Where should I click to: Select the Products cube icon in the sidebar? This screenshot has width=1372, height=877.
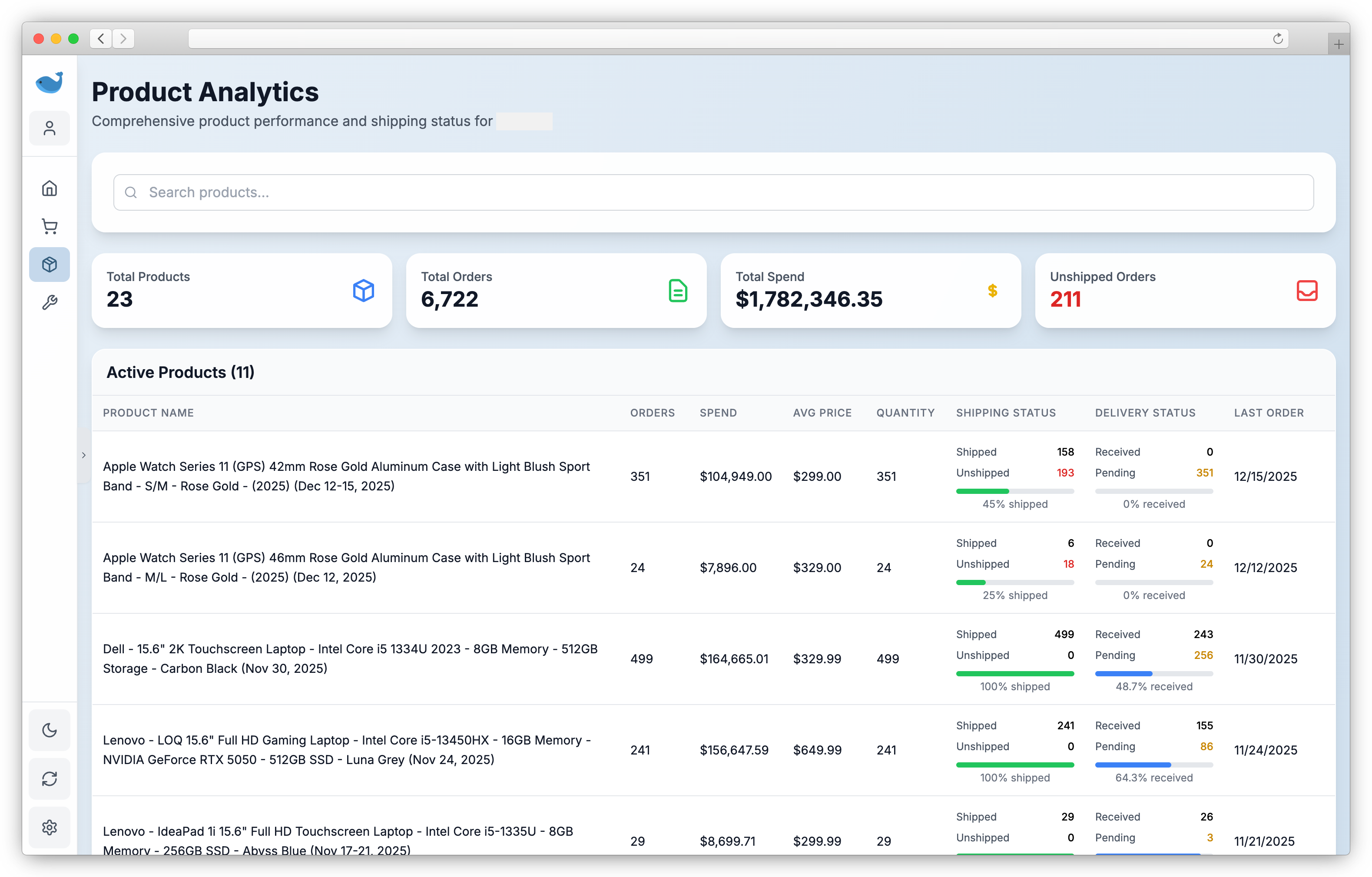[50, 264]
